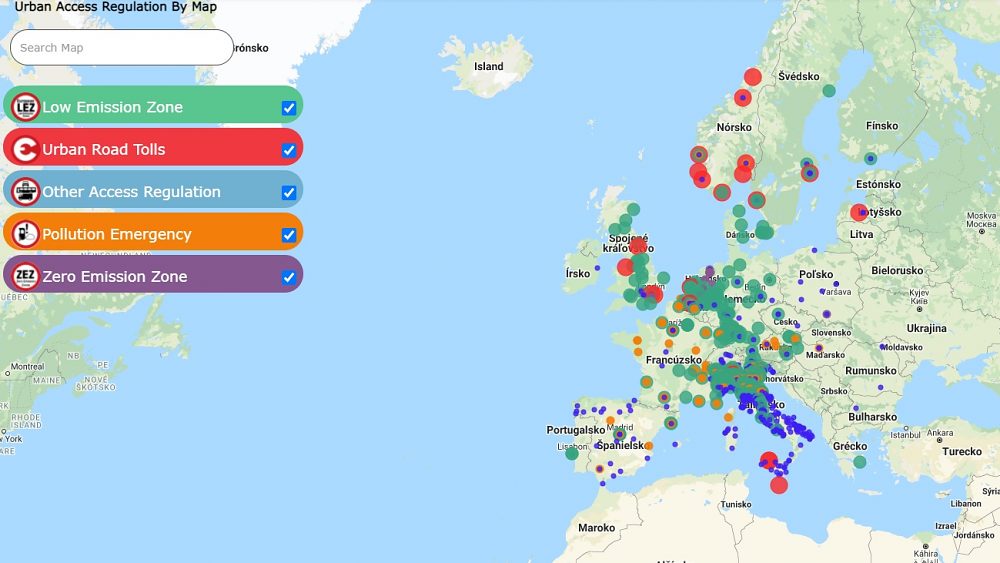Image resolution: width=1000 pixels, height=563 pixels.
Task: Select the red toll marker near Lotyšsko
Action: (859, 212)
